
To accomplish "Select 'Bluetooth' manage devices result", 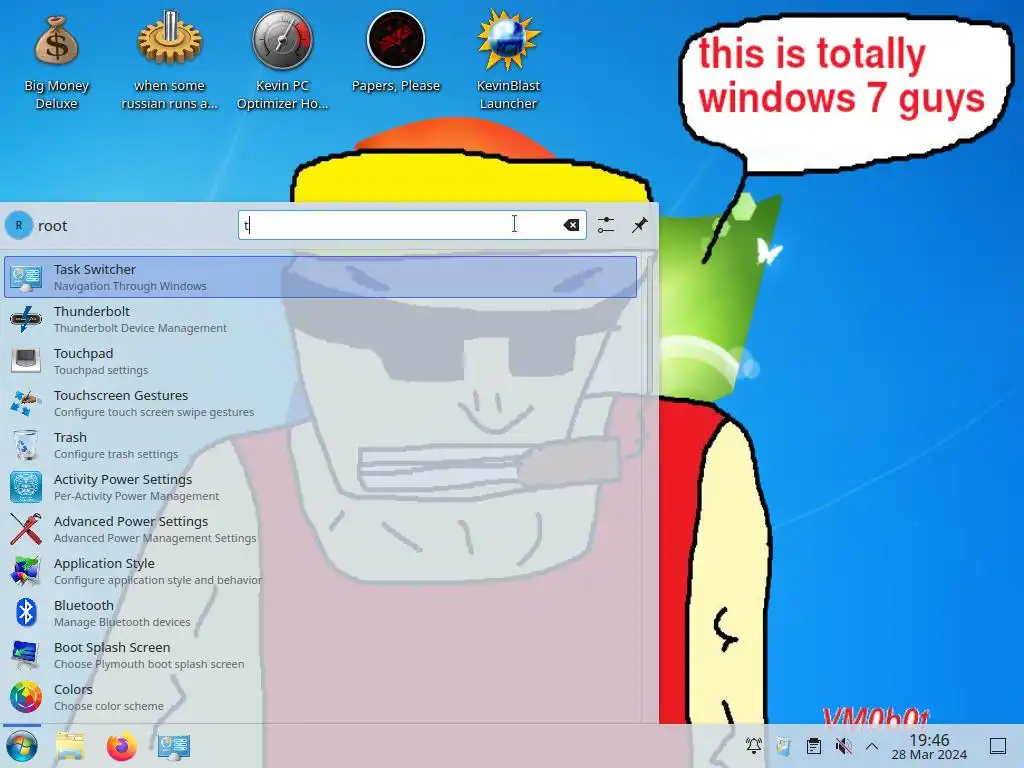I will pyautogui.click(x=321, y=613).
